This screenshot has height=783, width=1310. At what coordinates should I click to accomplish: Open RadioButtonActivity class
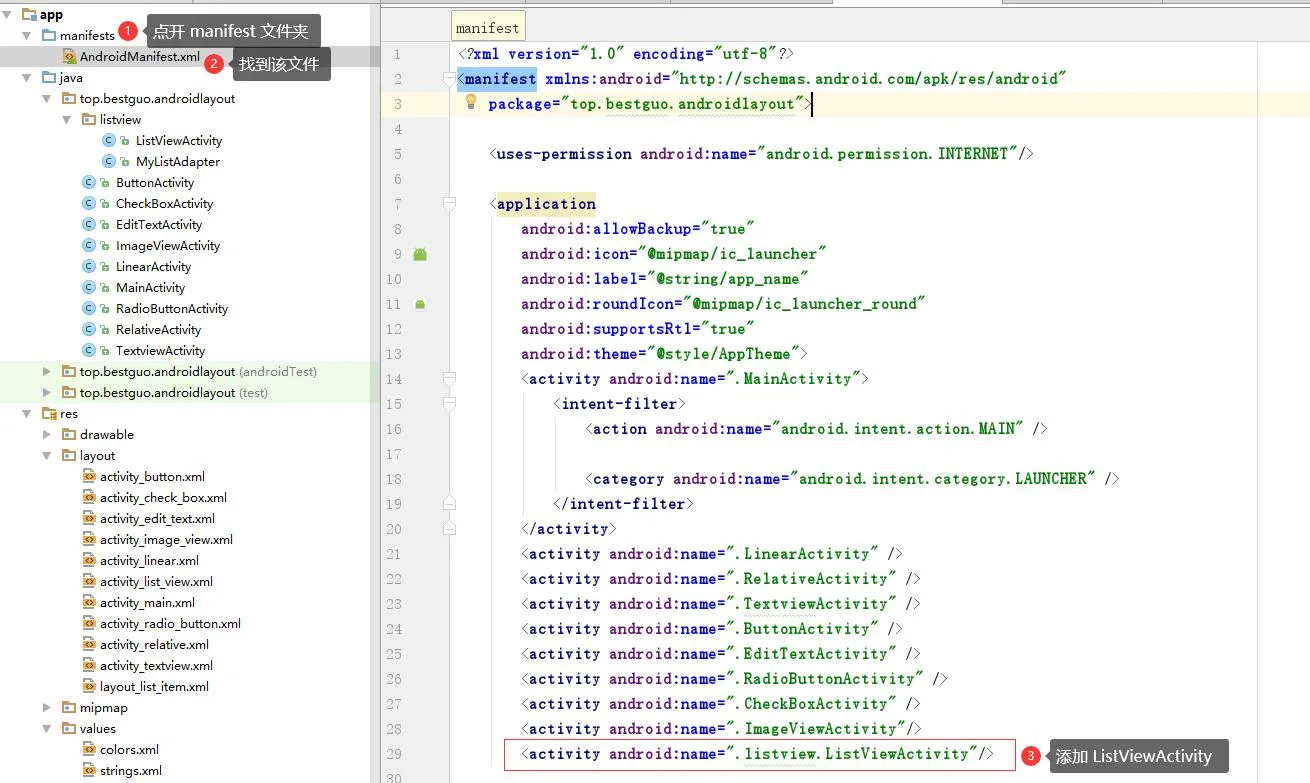point(172,309)
